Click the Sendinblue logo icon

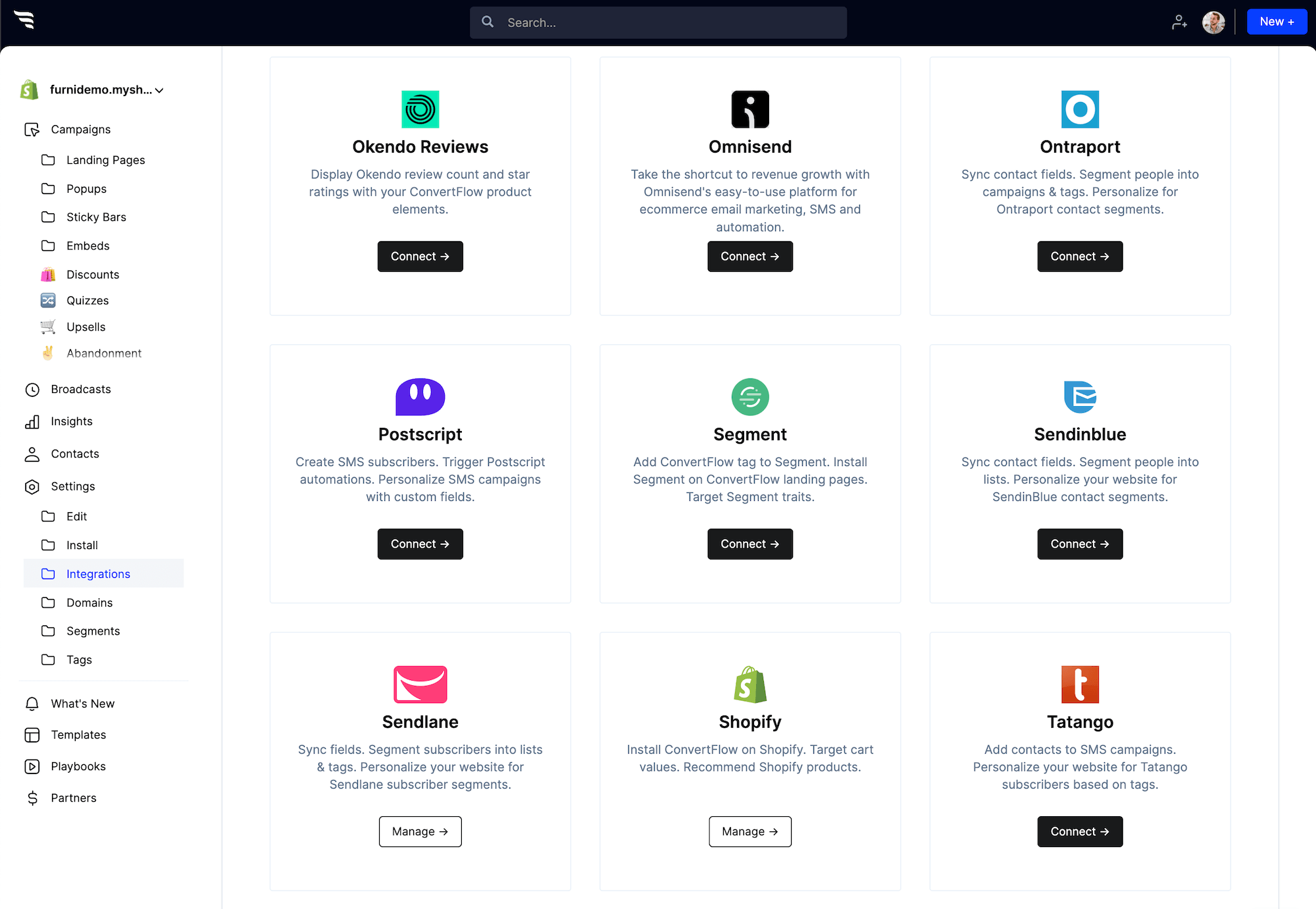click(1080, 397)
